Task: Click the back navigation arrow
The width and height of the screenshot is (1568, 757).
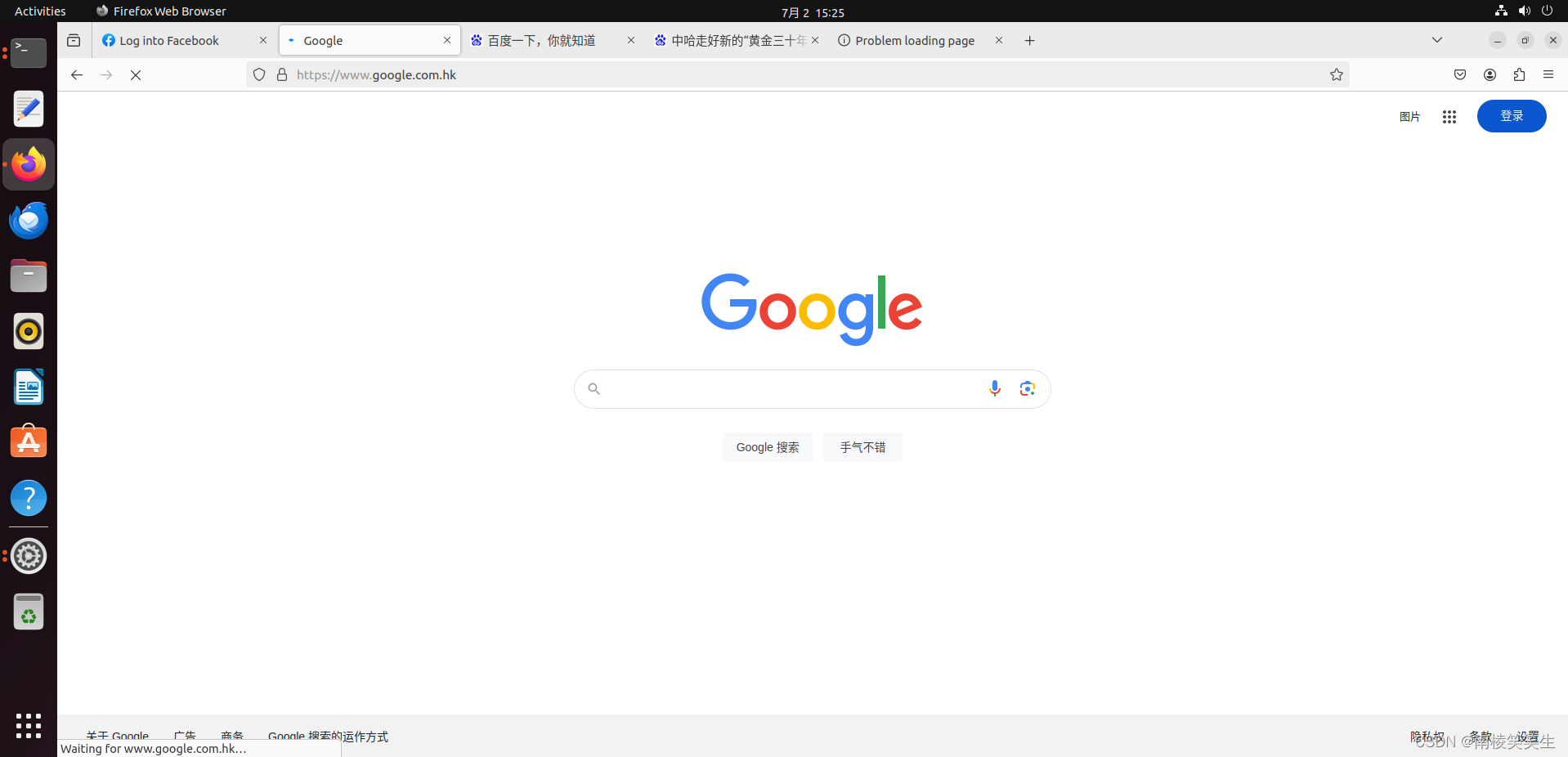Action: point(77,74)
